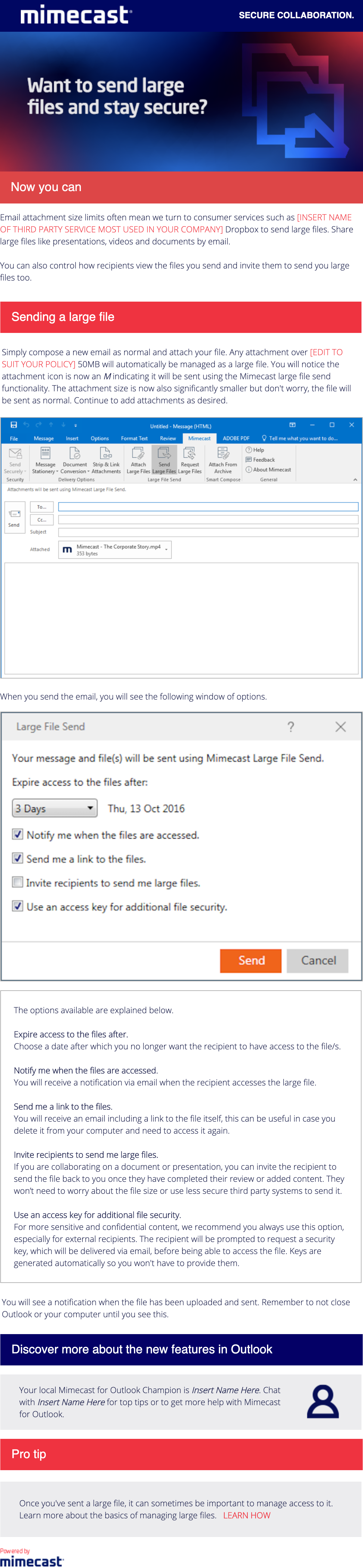This screenshot has height=1568, width=363.
Task: Open Attach From Archive in ribbon
Action: tap(223, 460)
